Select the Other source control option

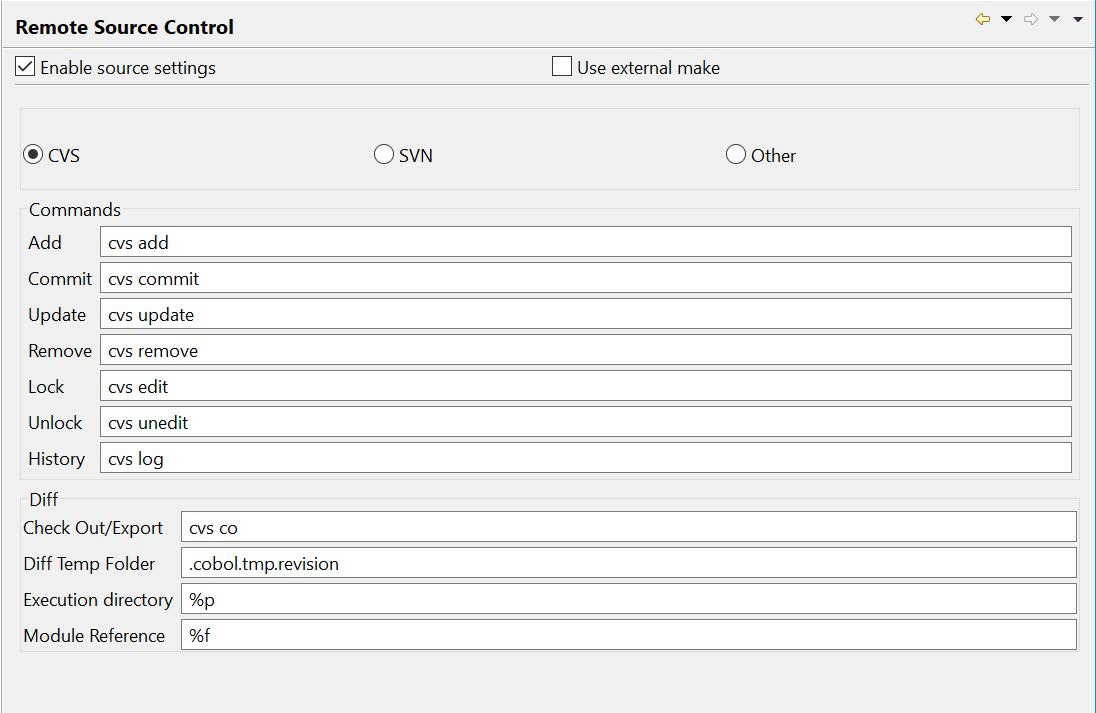[x=736, y=154]
